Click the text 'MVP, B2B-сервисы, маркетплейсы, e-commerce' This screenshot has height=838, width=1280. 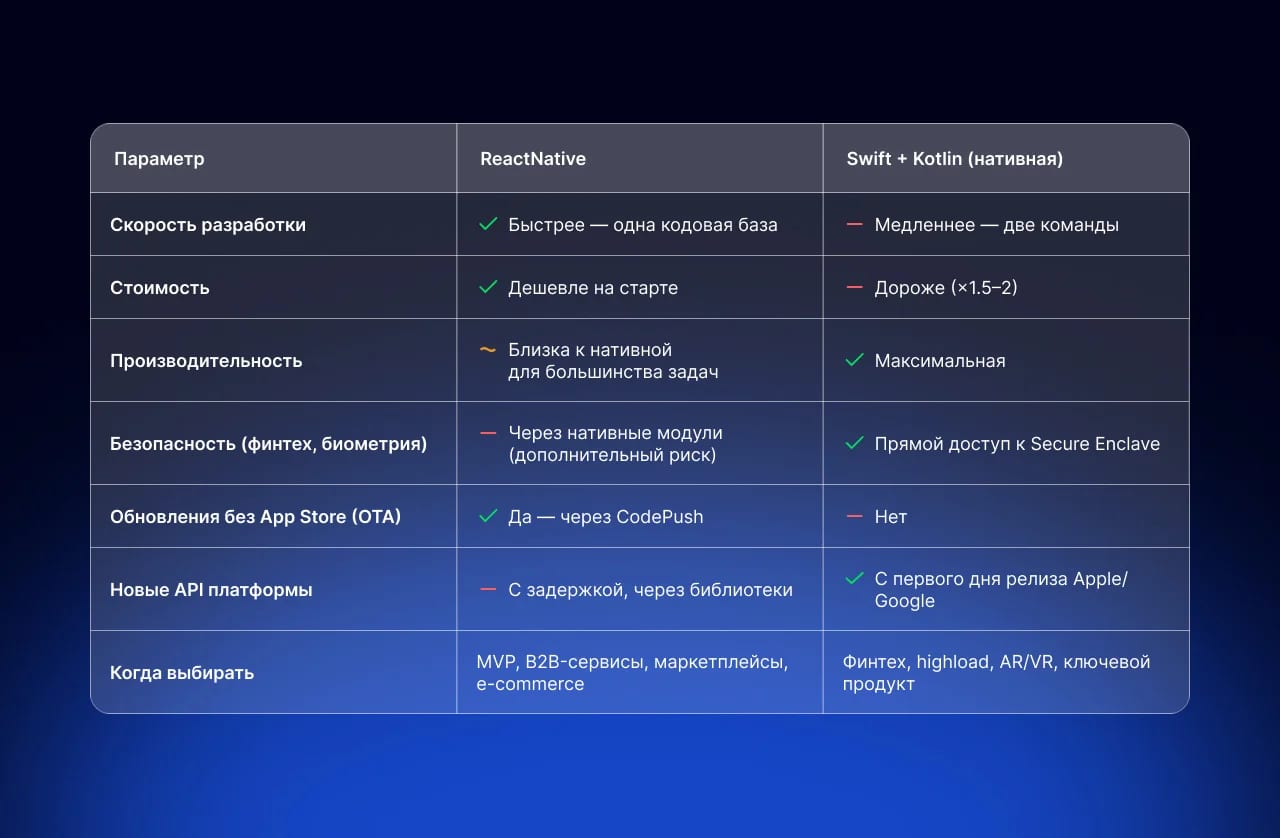[633, 672]
